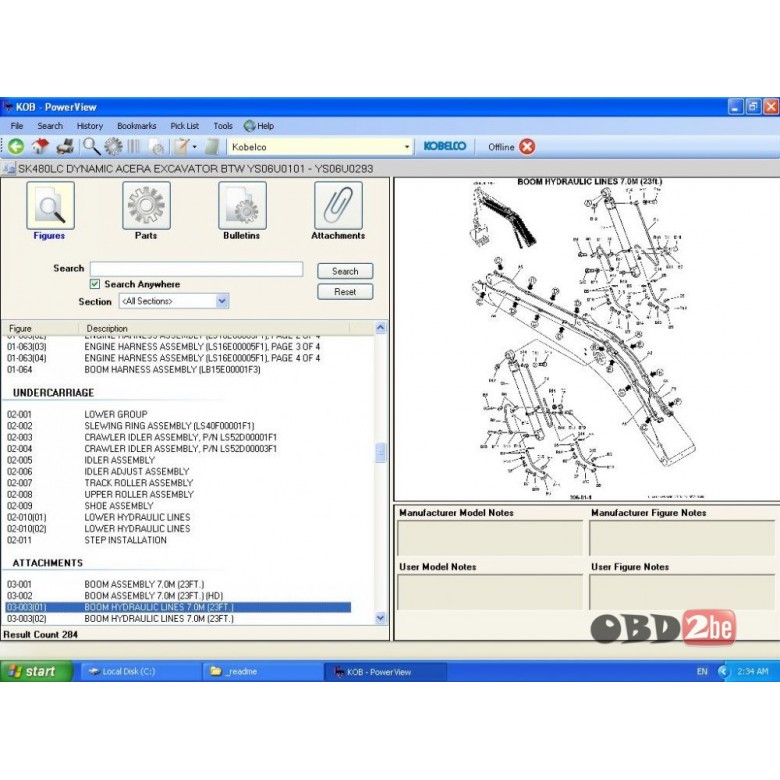Screen dimensions: 780x780
Task: Open the Bookmarks menu
Action: tap(137, 126)
